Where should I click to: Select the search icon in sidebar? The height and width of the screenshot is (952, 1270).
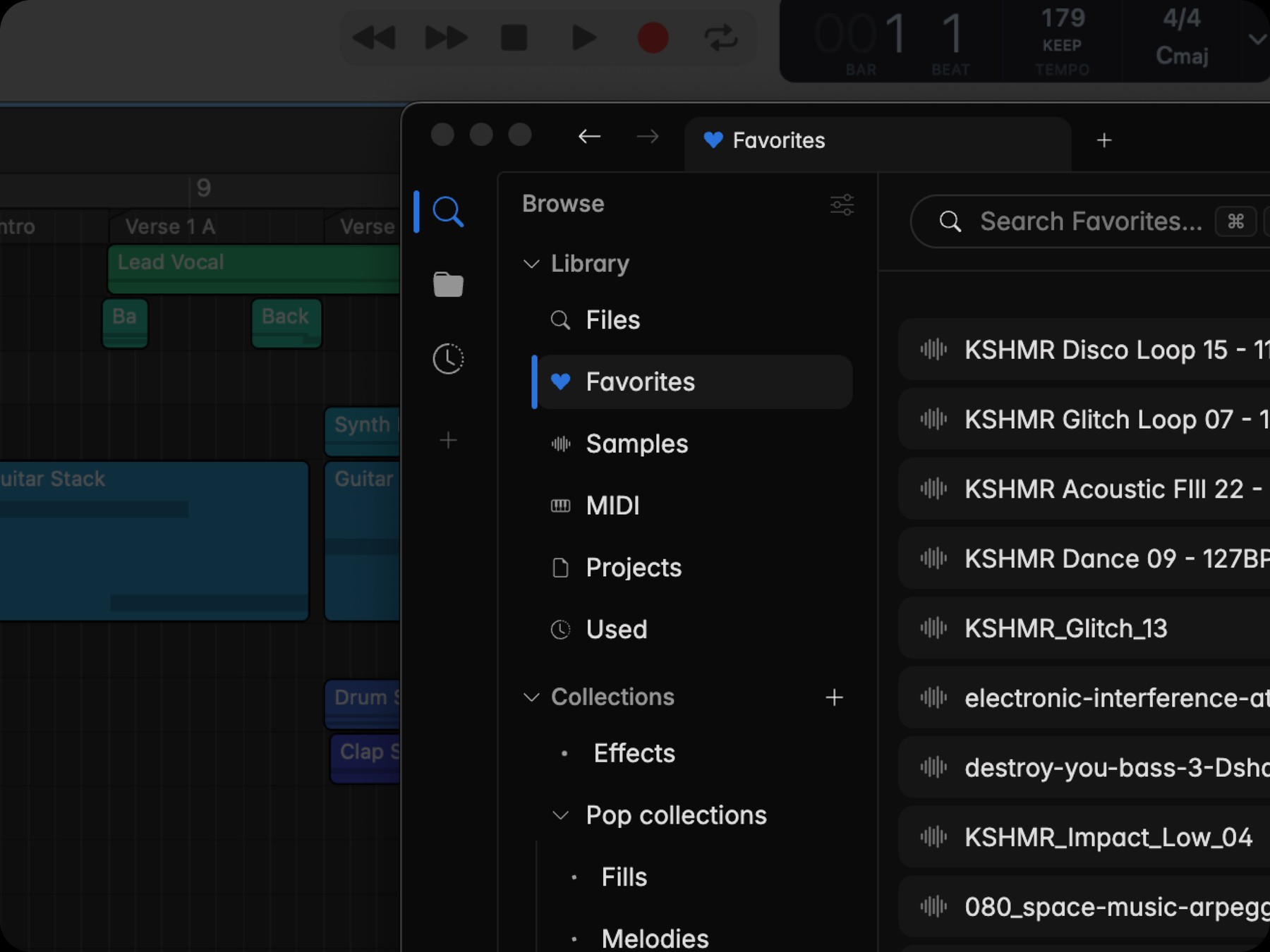pos(448,212)
